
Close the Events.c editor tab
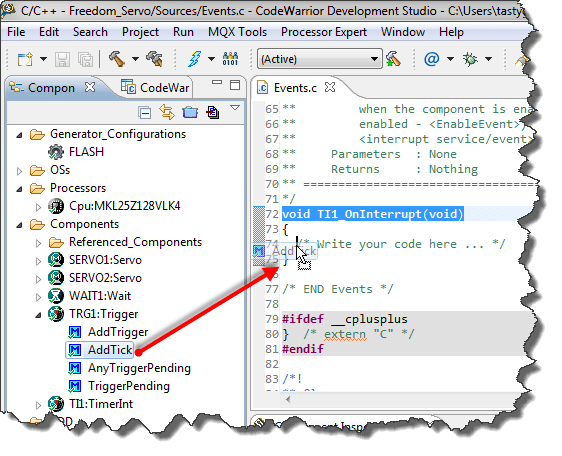(x=330, y=87)
